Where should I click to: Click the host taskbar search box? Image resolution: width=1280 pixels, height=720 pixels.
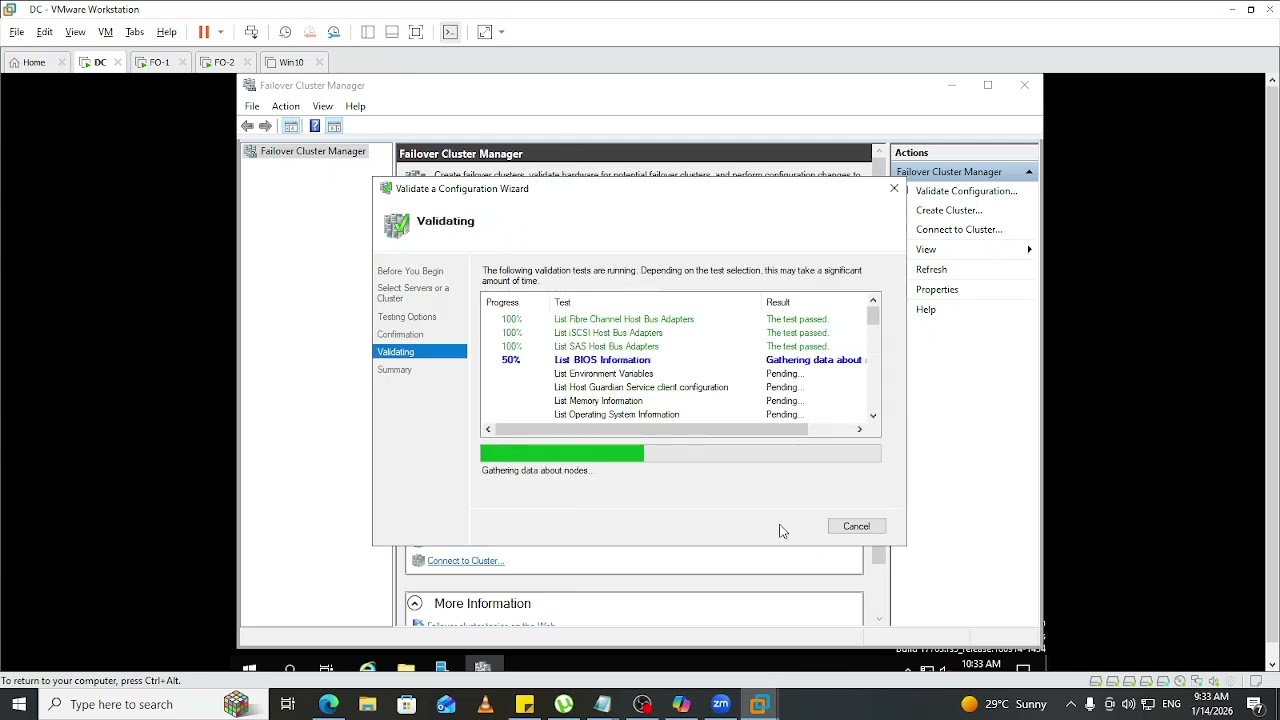(x=154, y=704)
